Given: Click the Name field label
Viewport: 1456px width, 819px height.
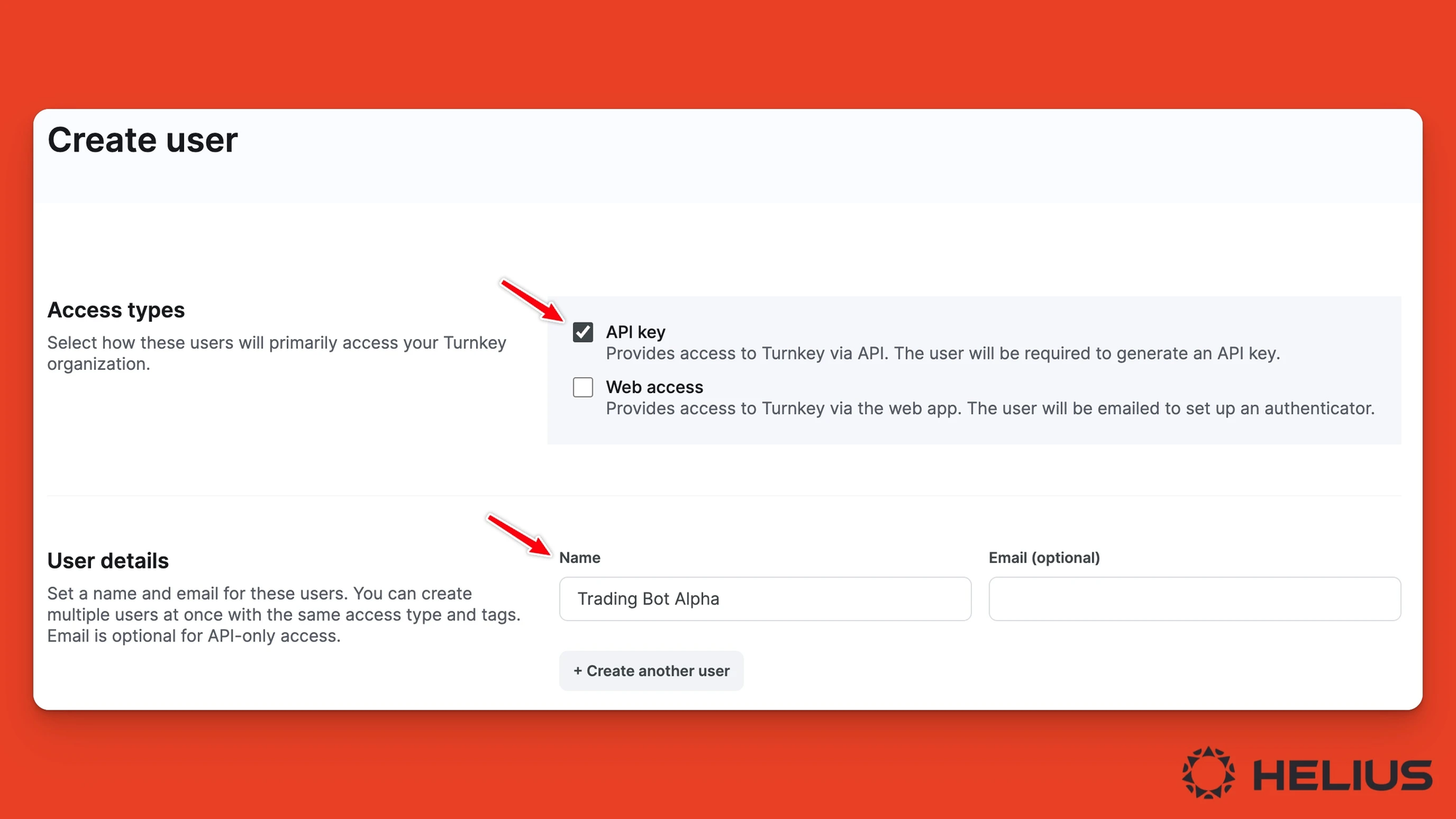Looking at the screenshot, I should pyautogui.click(x=579, y=558).
